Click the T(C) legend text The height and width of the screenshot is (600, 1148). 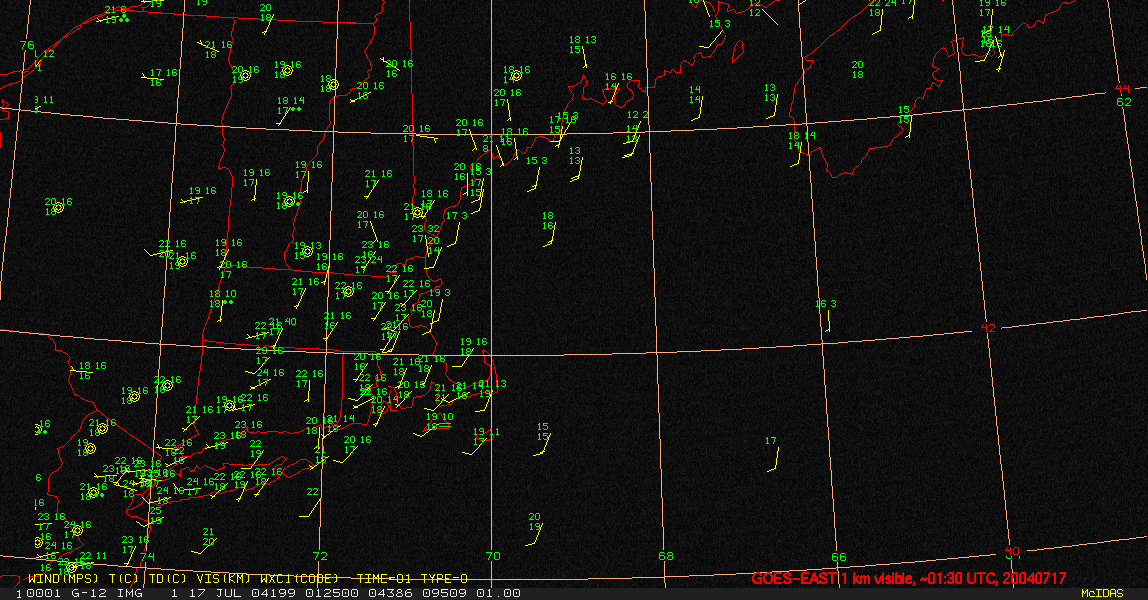point(124,579)
